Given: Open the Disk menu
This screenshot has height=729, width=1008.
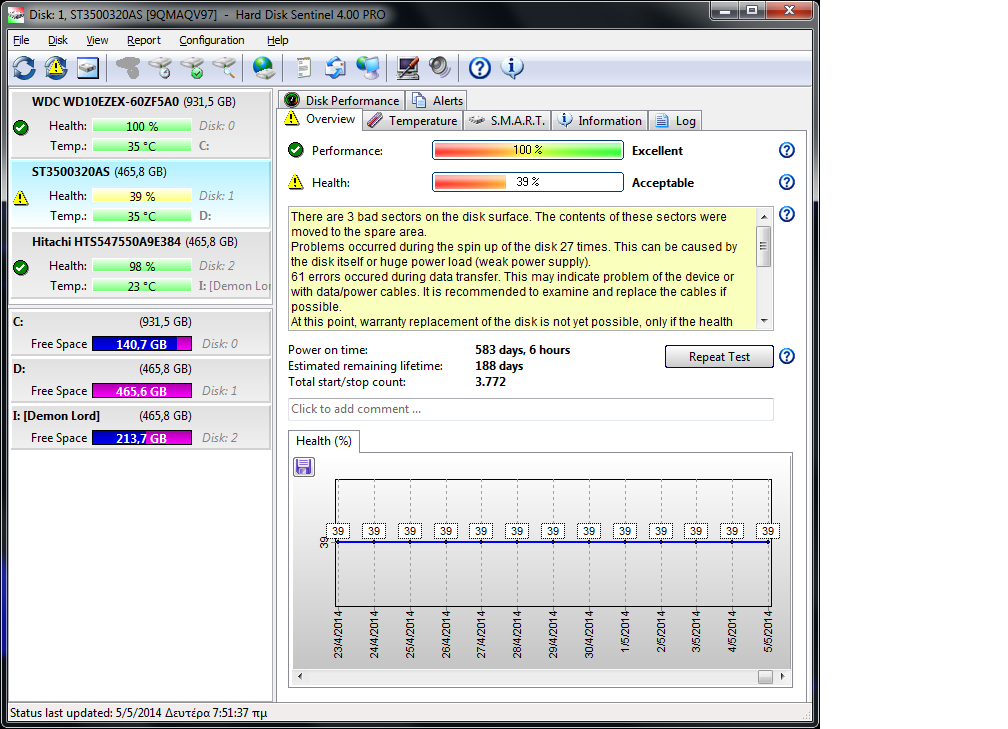Looking at the screenshot, I should [x=58, y=40].
